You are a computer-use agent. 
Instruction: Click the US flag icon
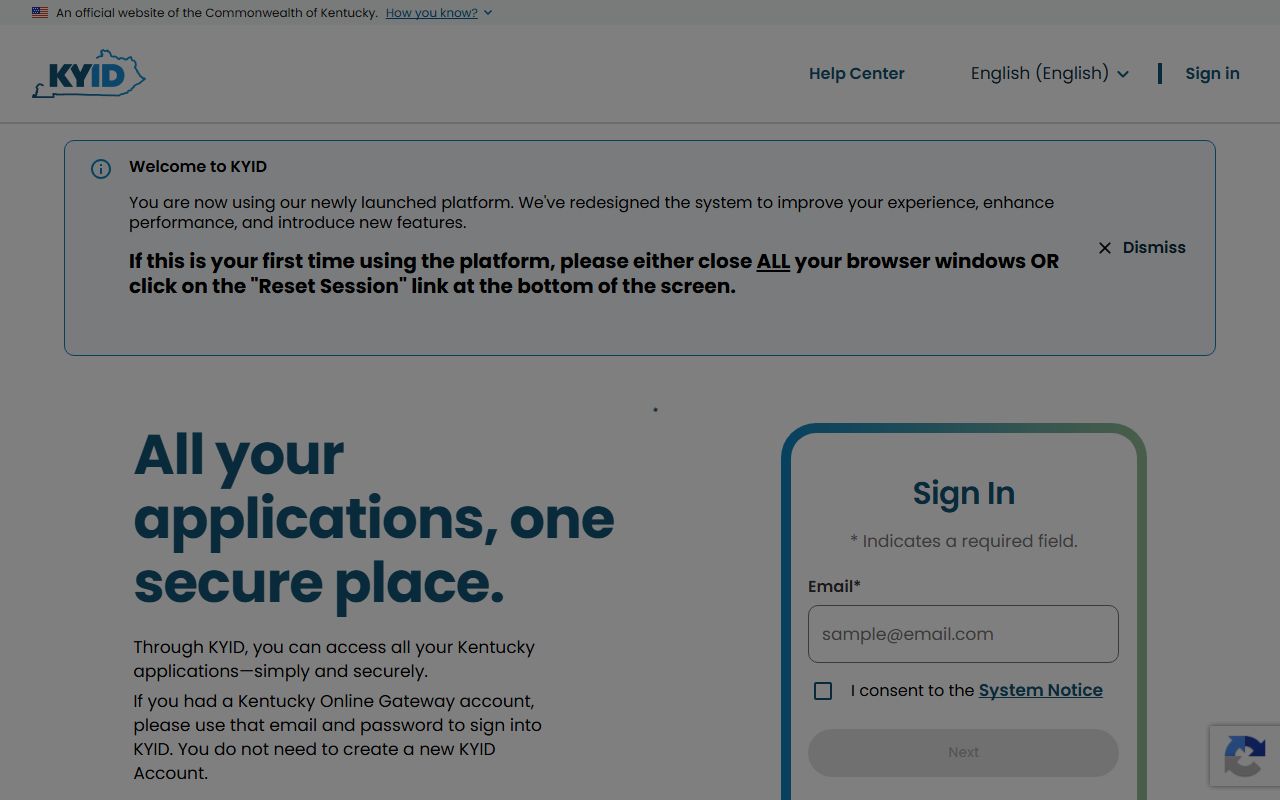point(40,13)
